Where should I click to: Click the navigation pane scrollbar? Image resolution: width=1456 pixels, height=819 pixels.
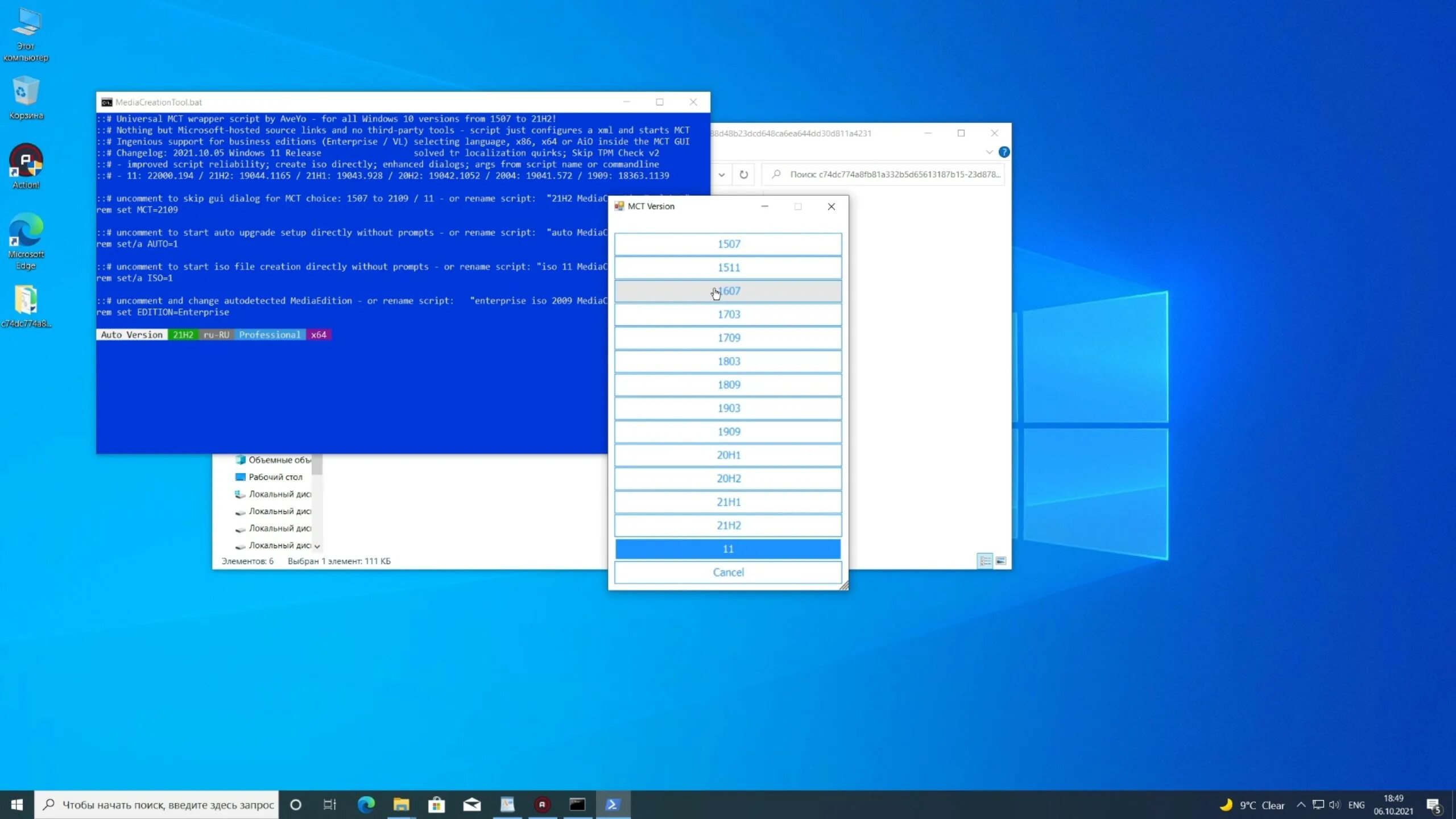click(x=317, y=500)
